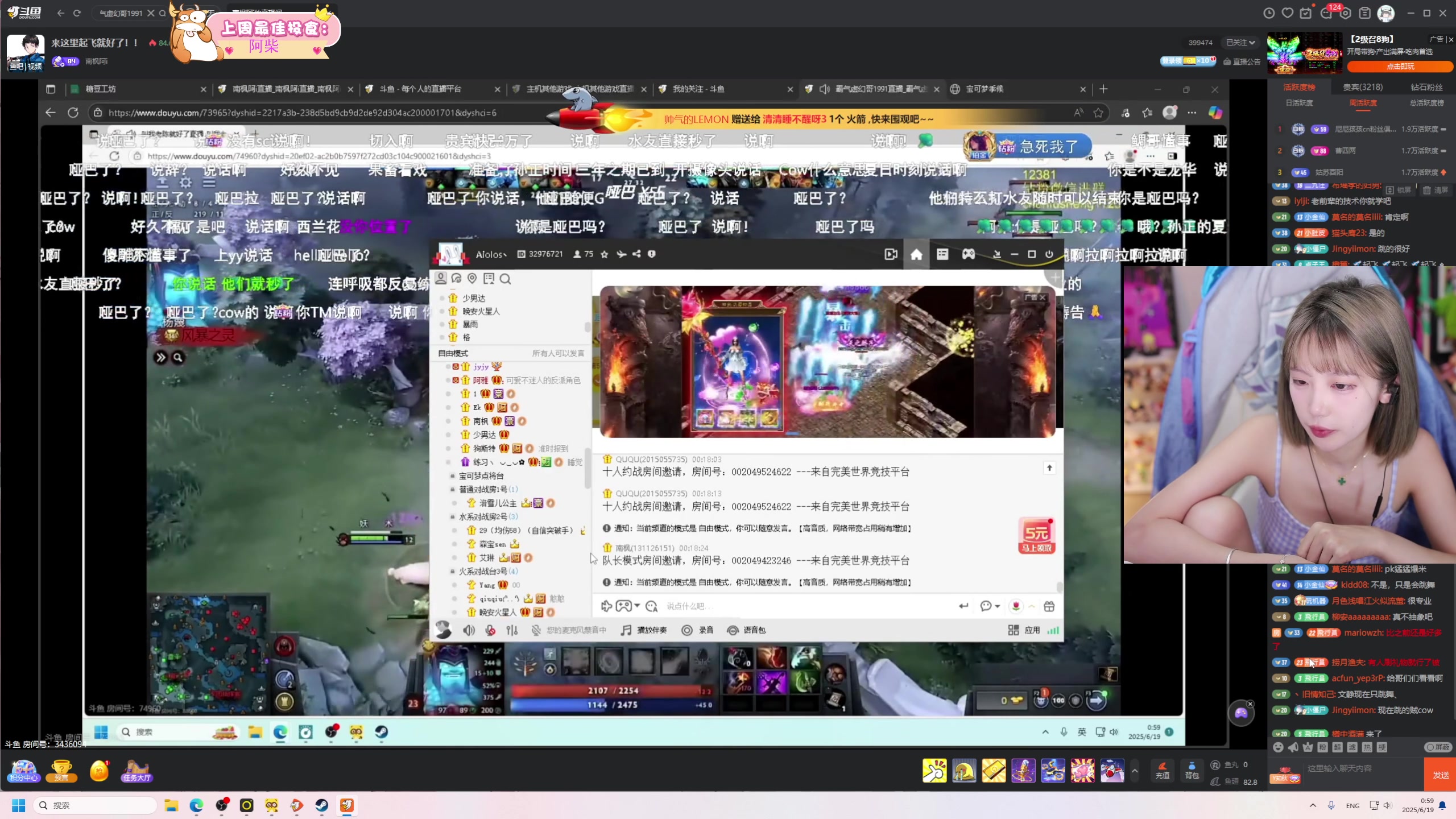Open the 已关注 followed dropdown
Image resolution: width=1456 pixels, height=819 pixels.
(1240, 43)
